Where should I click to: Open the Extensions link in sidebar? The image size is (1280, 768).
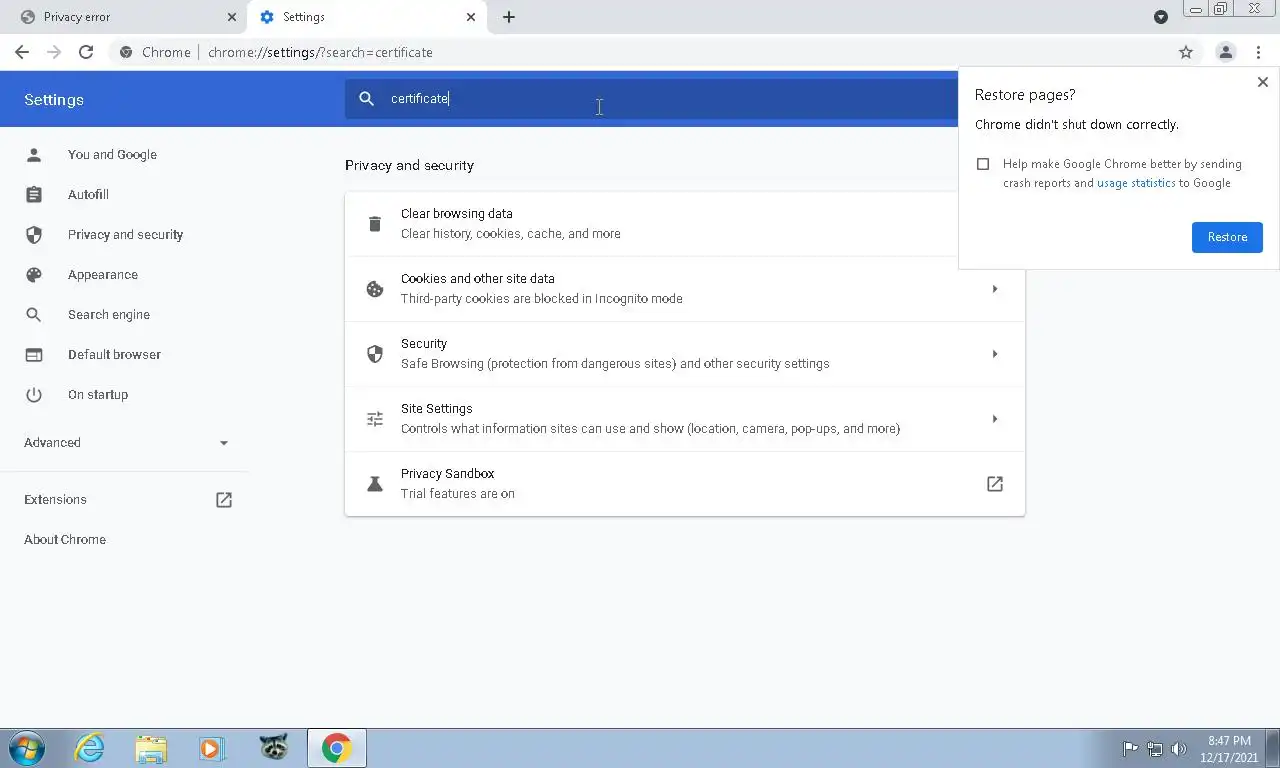(x=55, y=499)
